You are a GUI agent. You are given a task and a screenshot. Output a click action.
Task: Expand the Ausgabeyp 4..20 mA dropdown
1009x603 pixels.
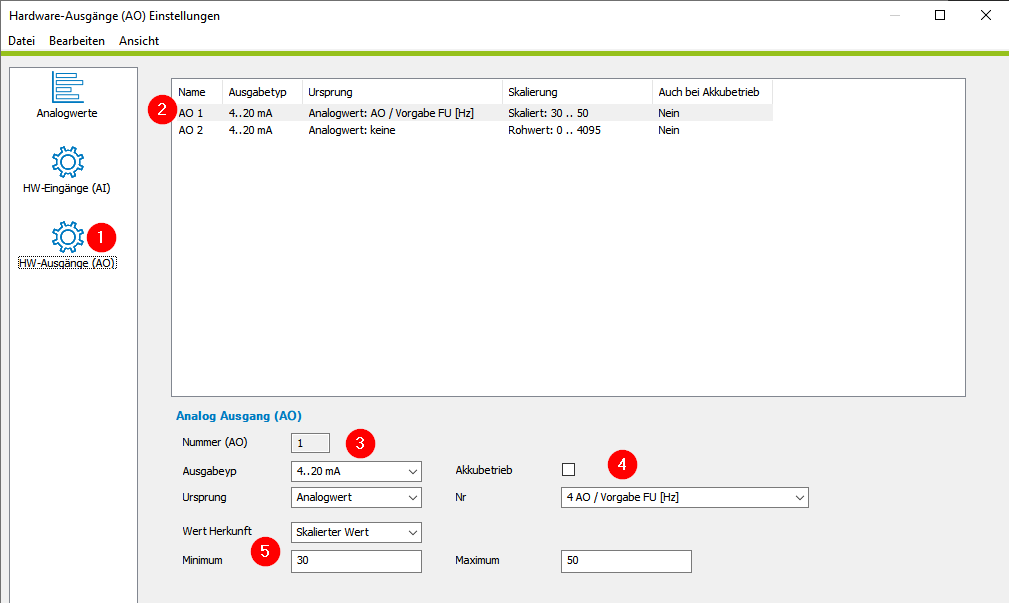[356, 471]
